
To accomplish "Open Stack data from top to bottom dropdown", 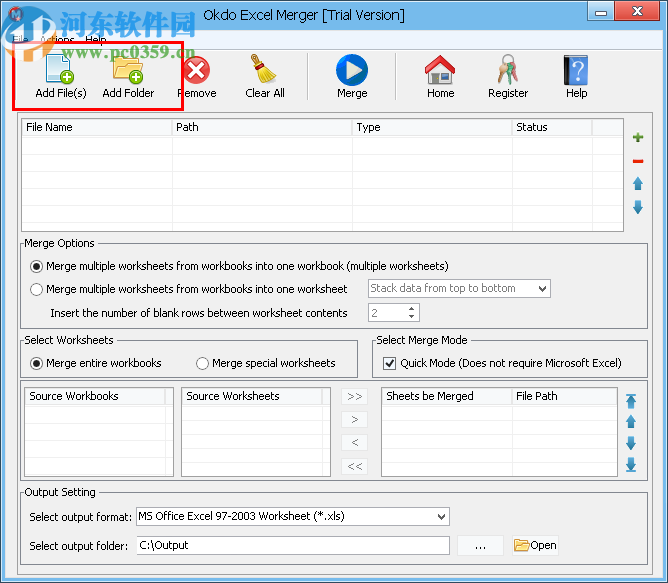I will [459, 289].
